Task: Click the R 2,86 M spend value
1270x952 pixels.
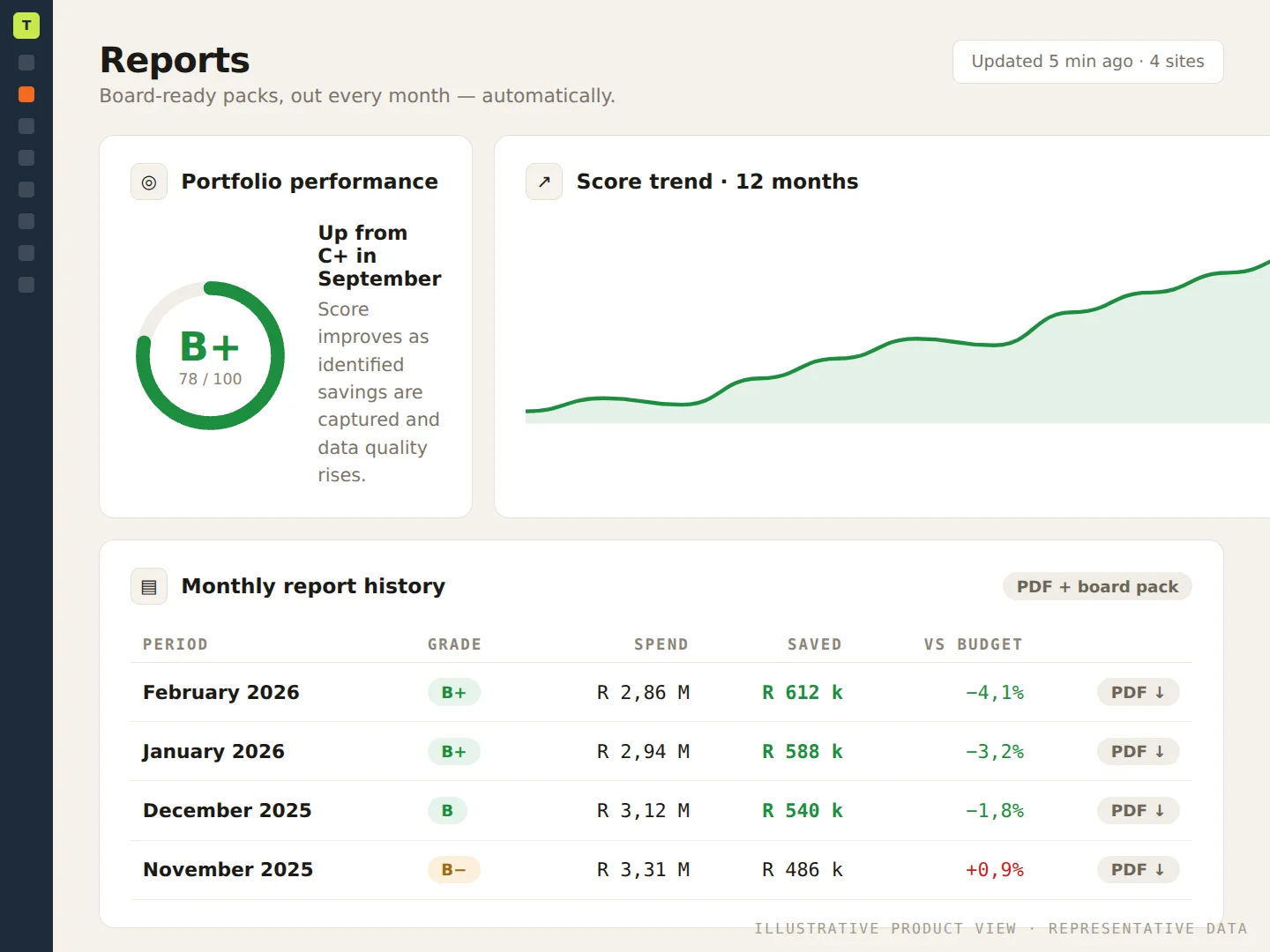Action: 643,693
